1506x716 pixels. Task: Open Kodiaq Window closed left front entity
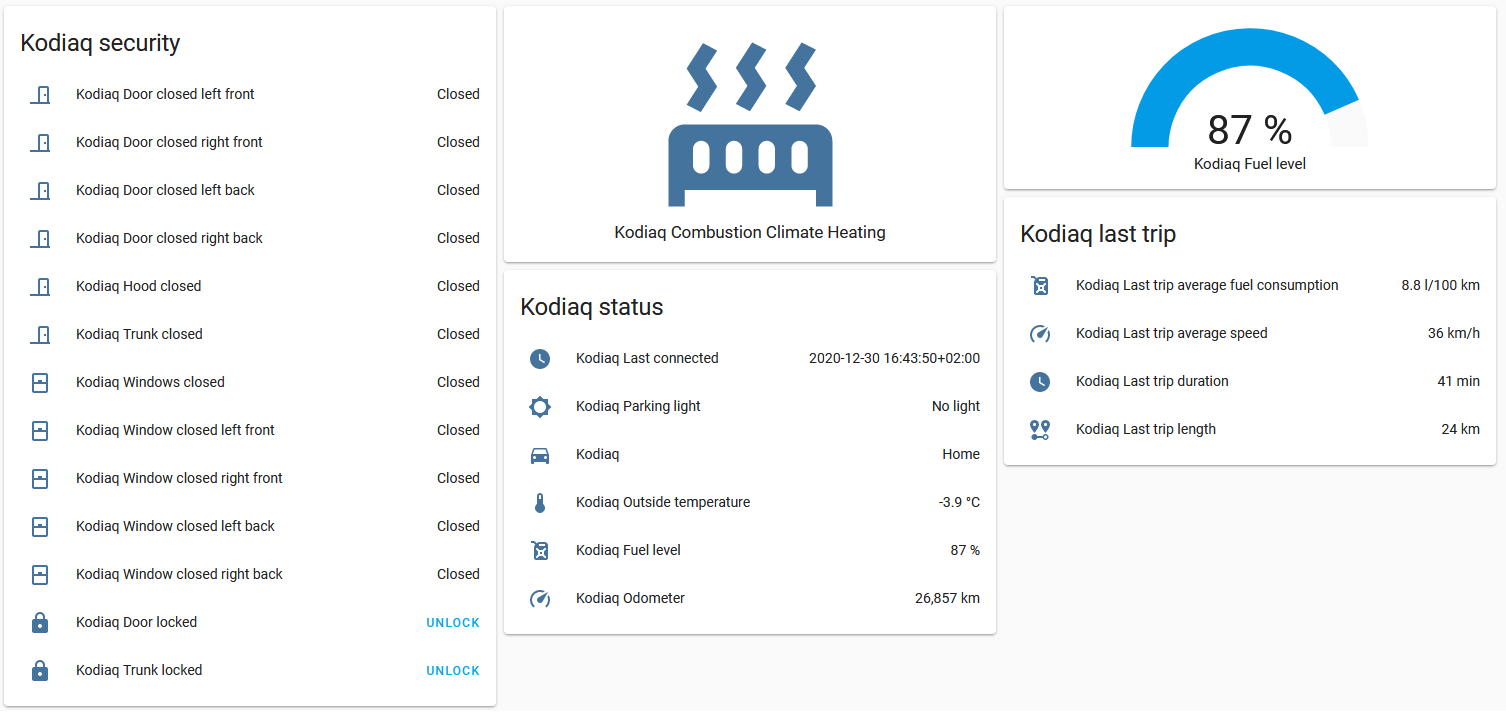point(175,430)
